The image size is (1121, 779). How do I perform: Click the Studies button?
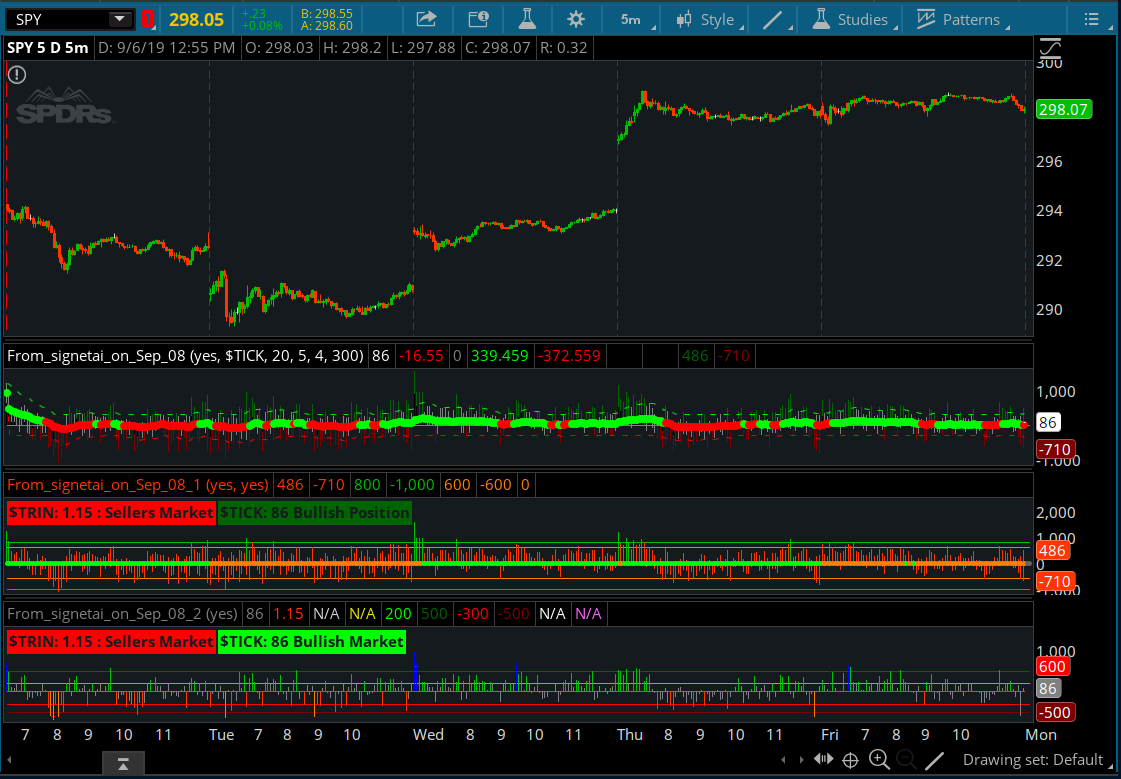pyautogui.click(x=850, y=19)
